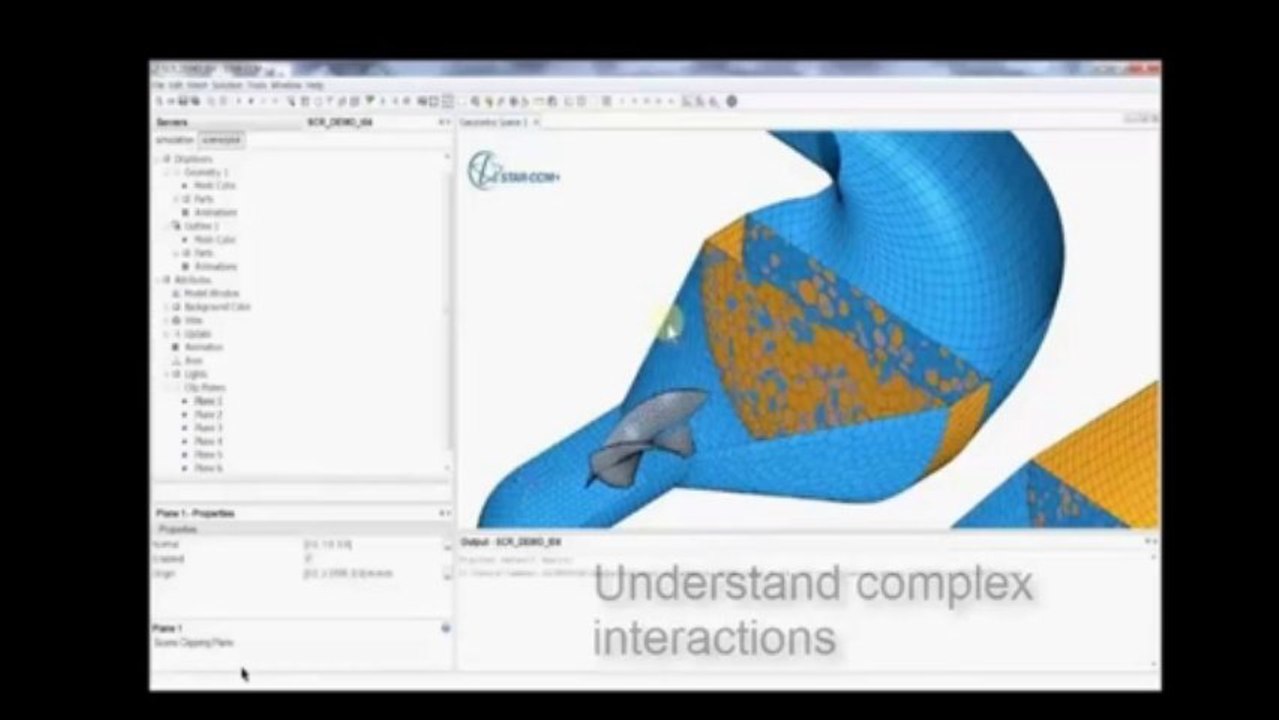This screenshot has width=1279, height=720.
Task: Open the File menu
Action: pos(159,86)
